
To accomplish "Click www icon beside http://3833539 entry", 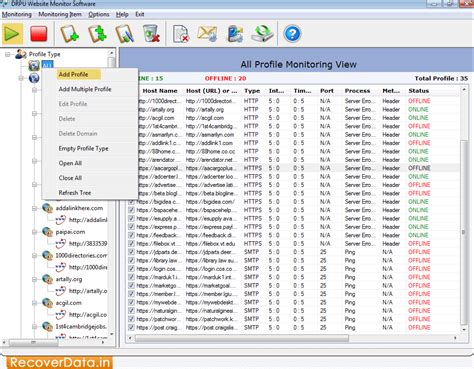I will [60, 243].
